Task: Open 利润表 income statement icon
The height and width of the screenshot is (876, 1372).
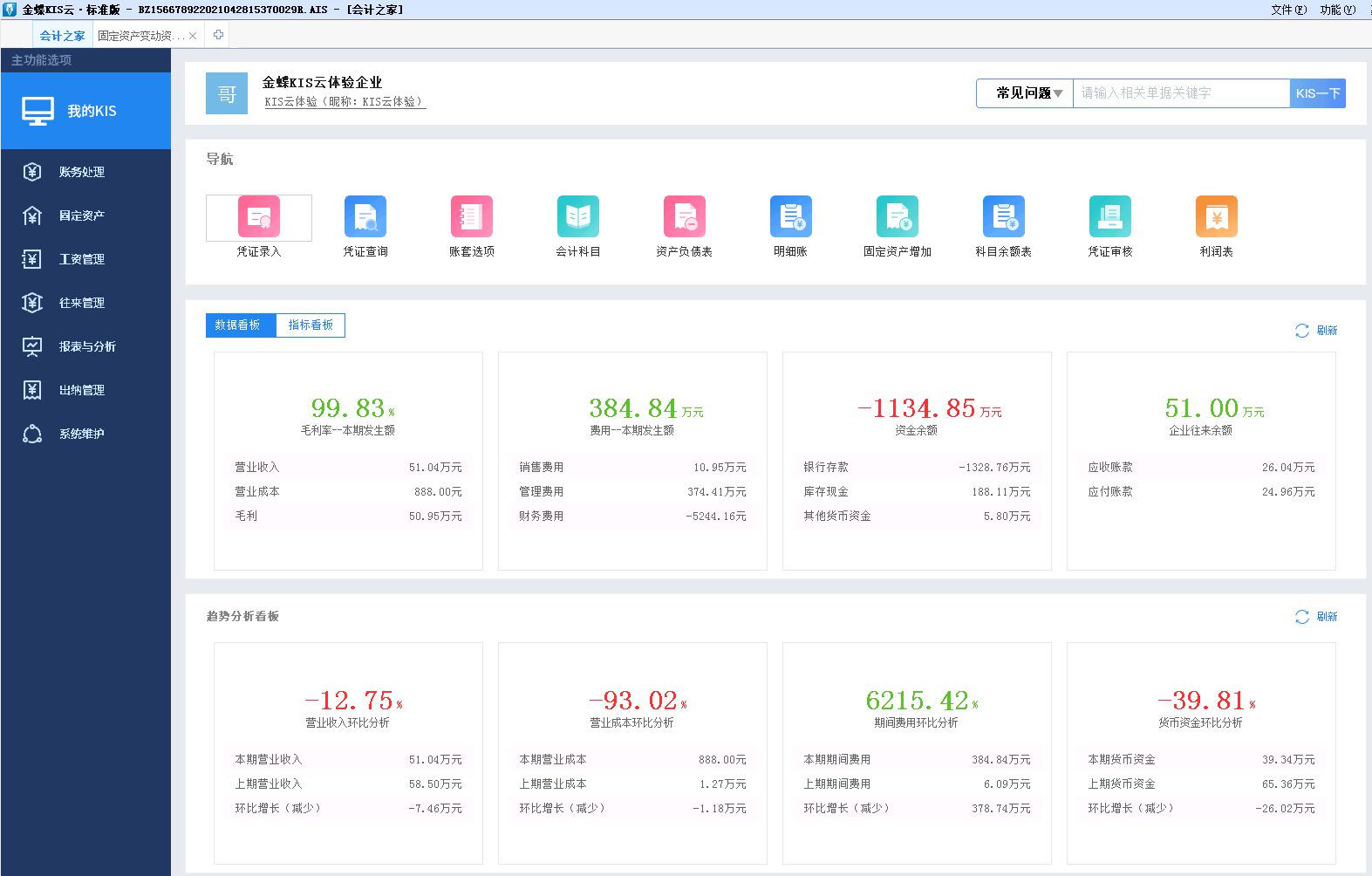Action: [1217, 216]
